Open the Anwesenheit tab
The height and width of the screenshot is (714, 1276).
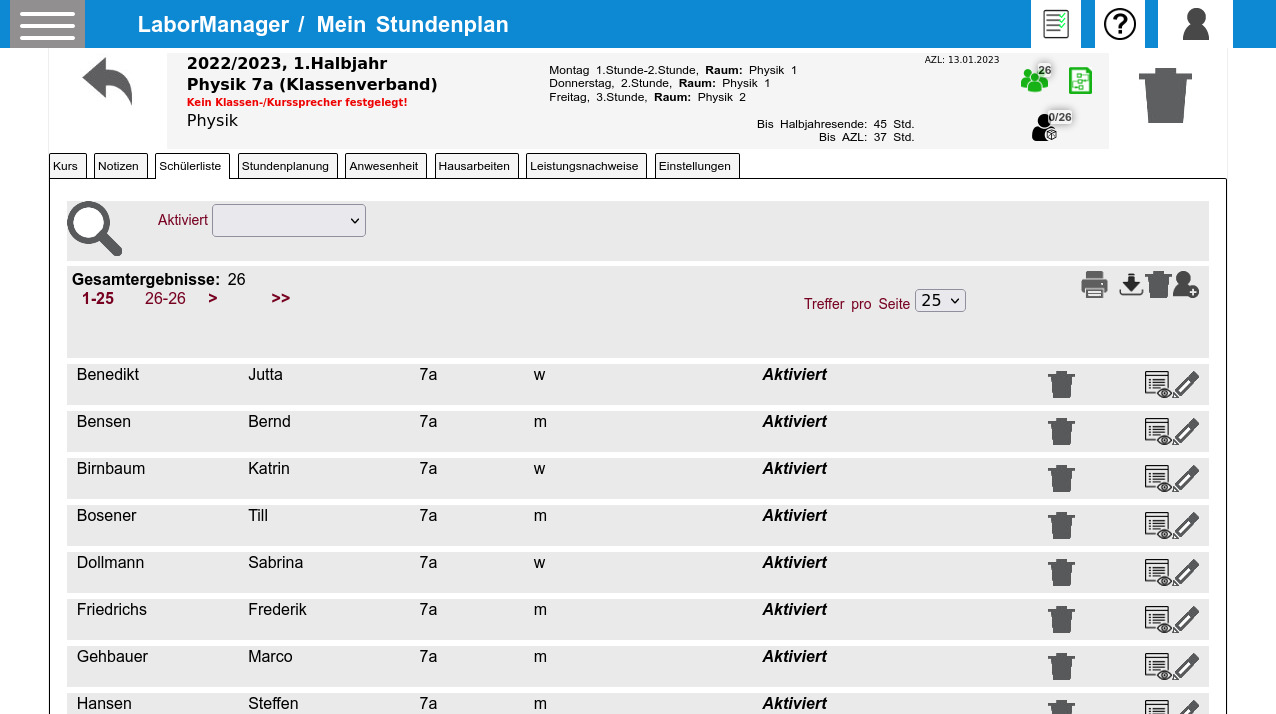pos(386,166)
